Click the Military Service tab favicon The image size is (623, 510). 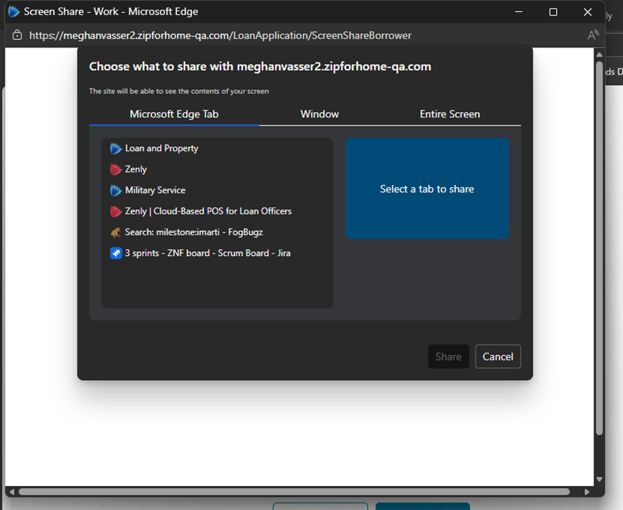116,191
